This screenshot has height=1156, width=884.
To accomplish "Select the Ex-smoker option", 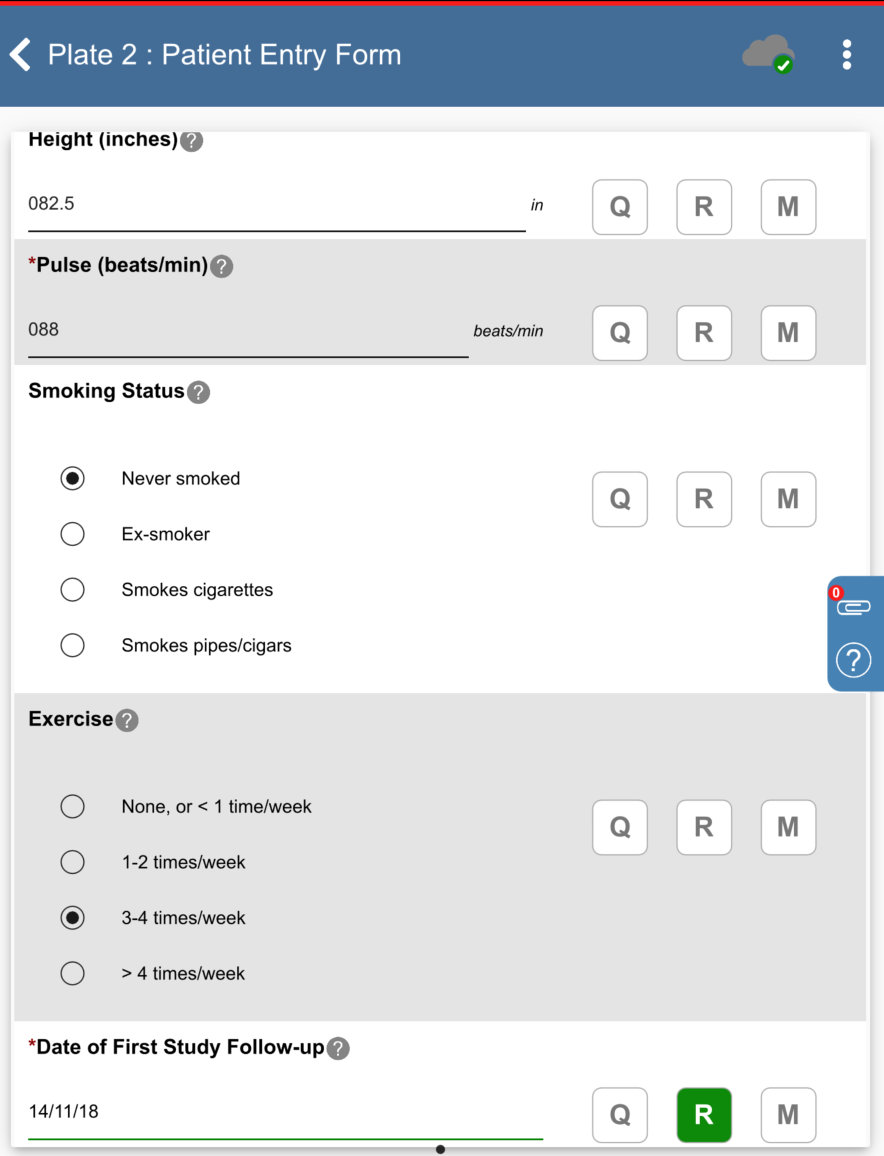I will (x=72, y=534).
